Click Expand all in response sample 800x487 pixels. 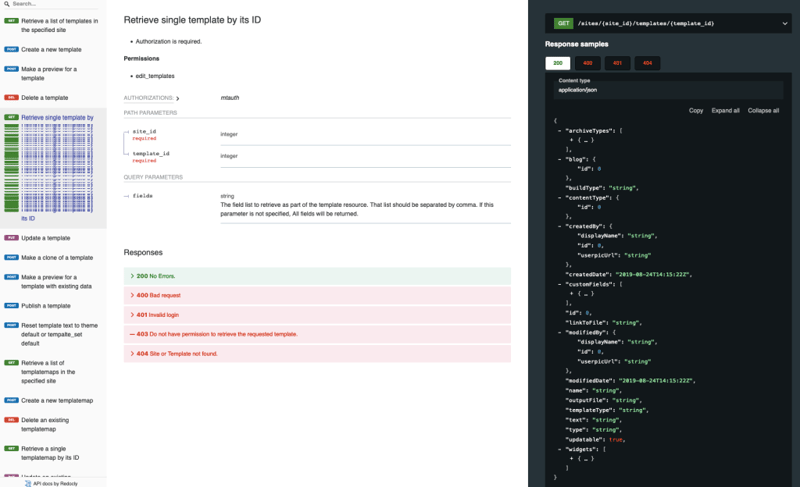tap(725, 110)
